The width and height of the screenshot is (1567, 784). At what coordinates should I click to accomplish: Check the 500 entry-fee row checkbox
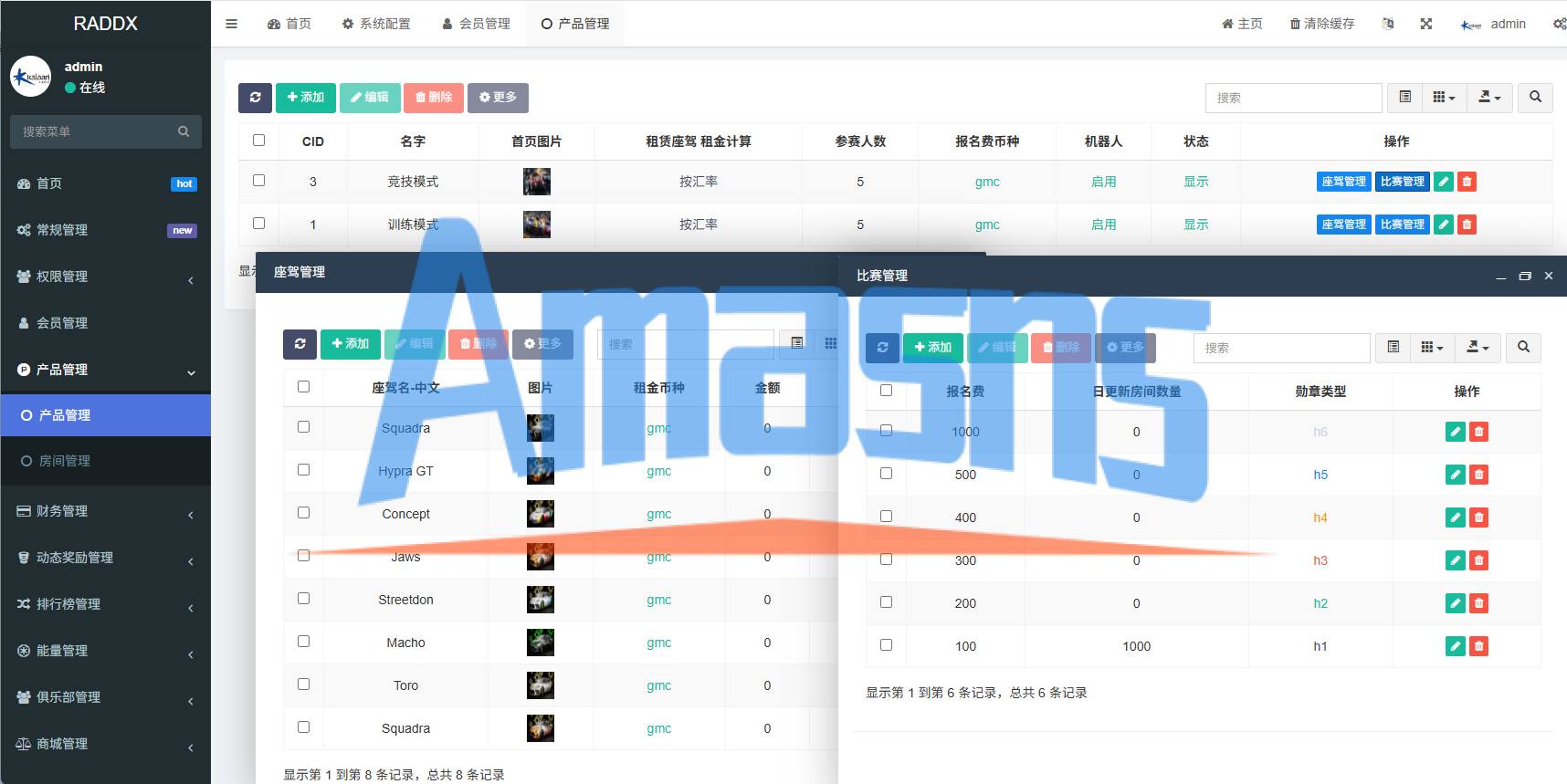[x=886, y=474]
